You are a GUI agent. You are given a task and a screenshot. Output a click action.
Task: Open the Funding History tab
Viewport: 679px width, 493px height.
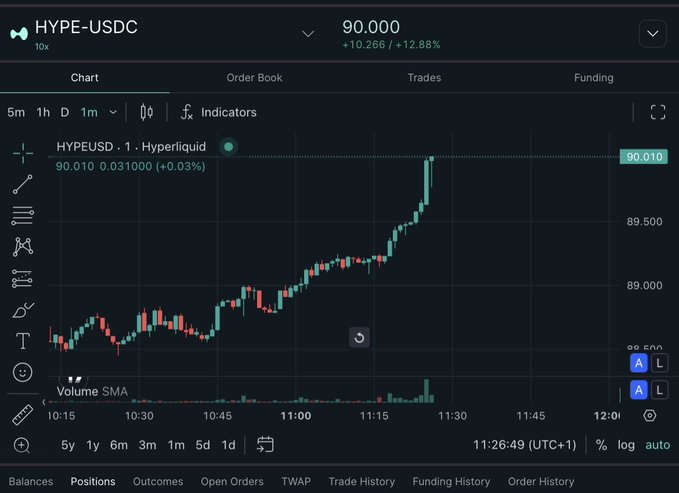coord(451,481)
